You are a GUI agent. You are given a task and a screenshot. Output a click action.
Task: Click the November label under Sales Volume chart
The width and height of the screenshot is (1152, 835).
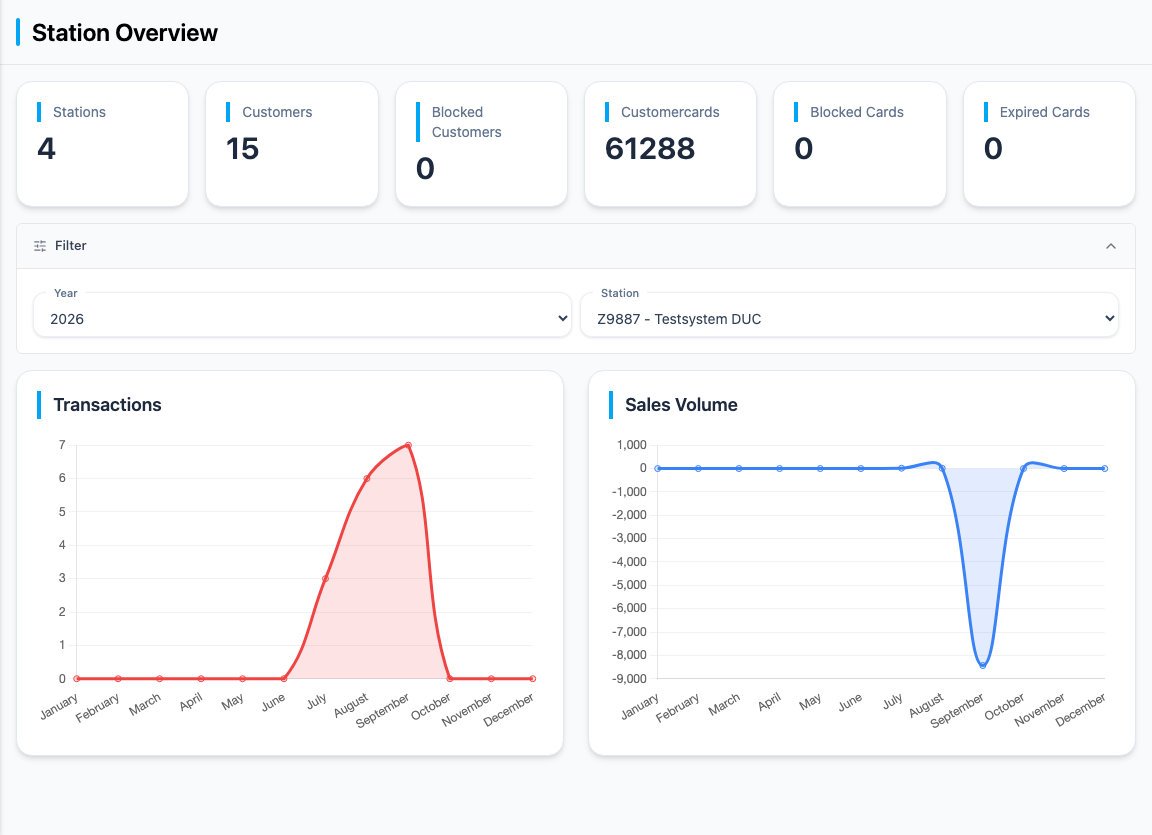coord(1039,710)
